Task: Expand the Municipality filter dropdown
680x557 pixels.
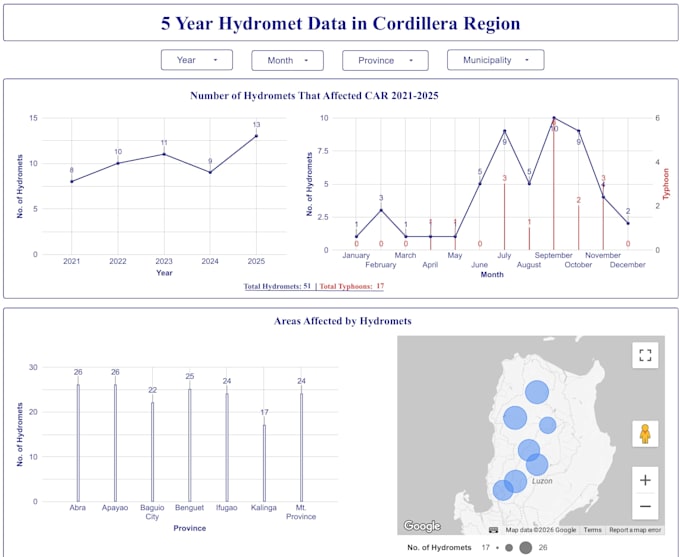Action: (496, 60)
